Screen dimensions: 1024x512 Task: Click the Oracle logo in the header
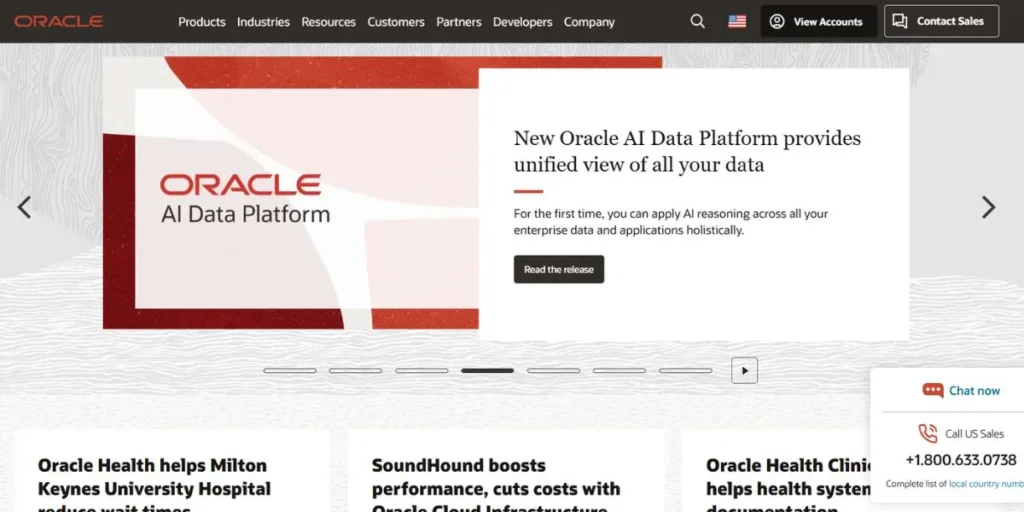coord(59,22)
